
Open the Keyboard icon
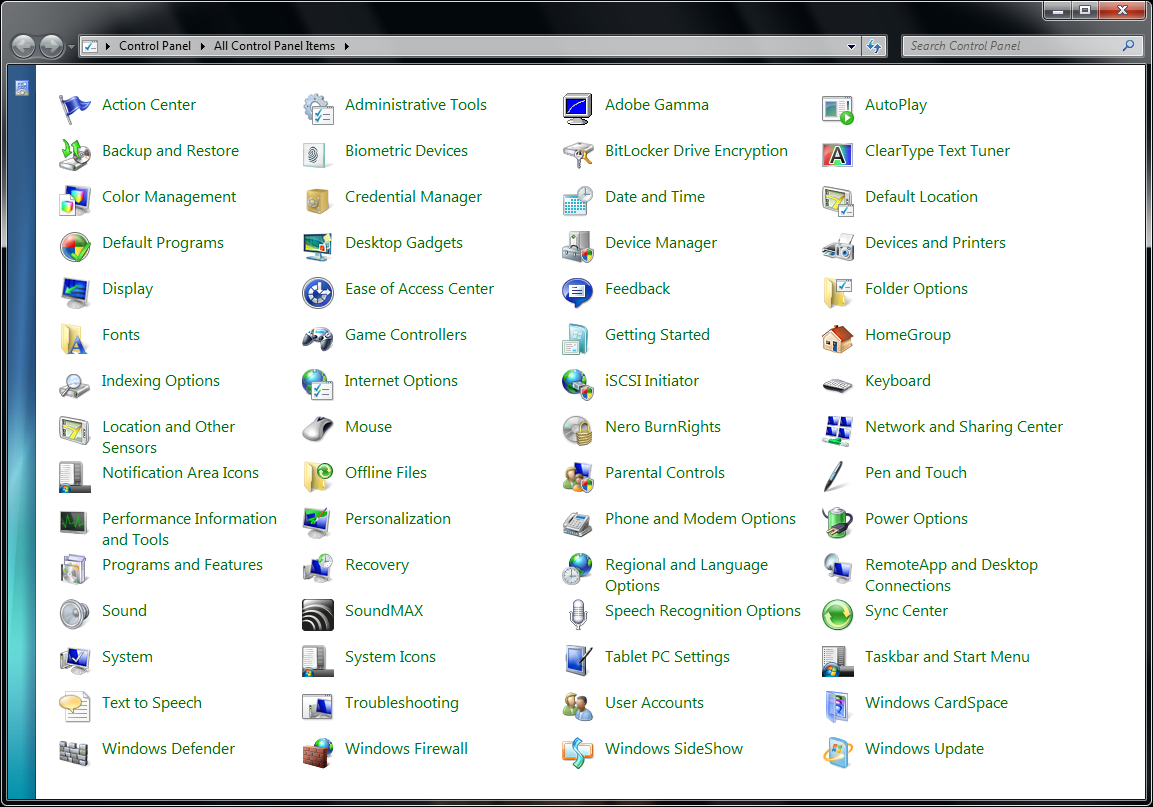838,385
